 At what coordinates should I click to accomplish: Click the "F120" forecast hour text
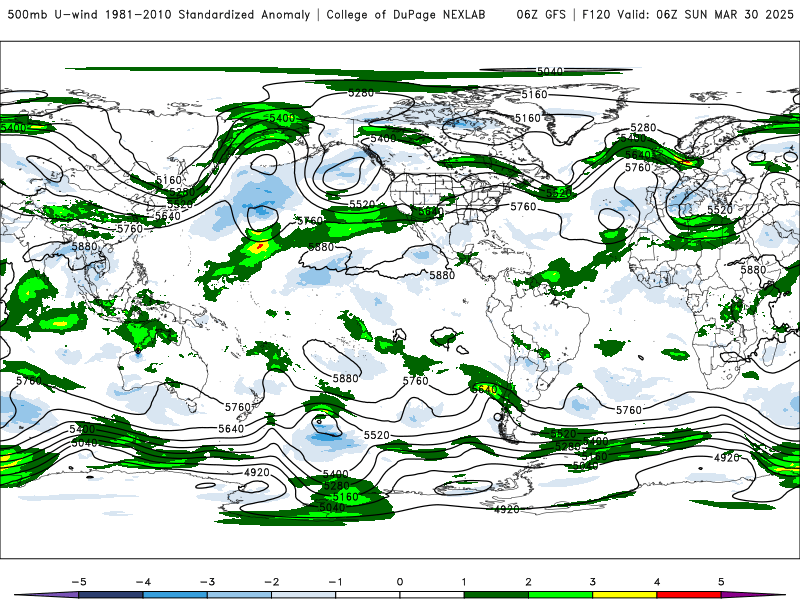(596, 14)
